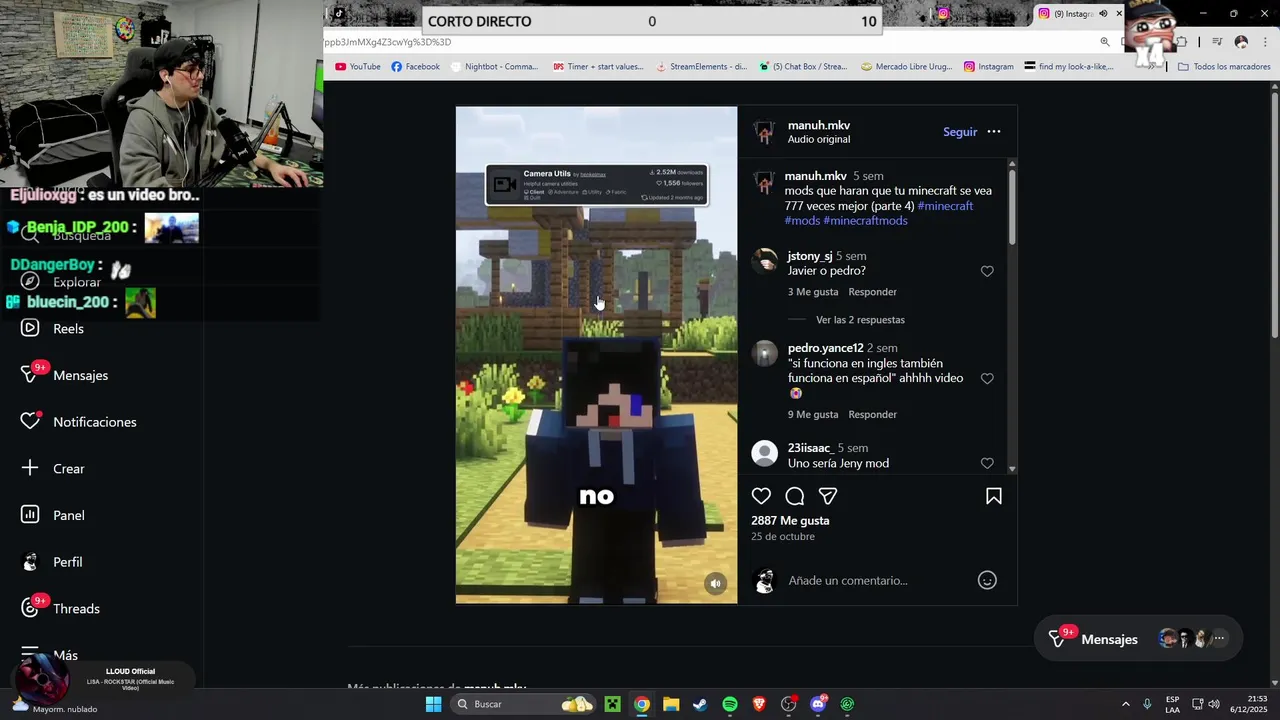The width and height of the screenshot is (1280, 720).
Task: Like the post with the heart icon
Action: pyautogui.click(x=761, y=496)
